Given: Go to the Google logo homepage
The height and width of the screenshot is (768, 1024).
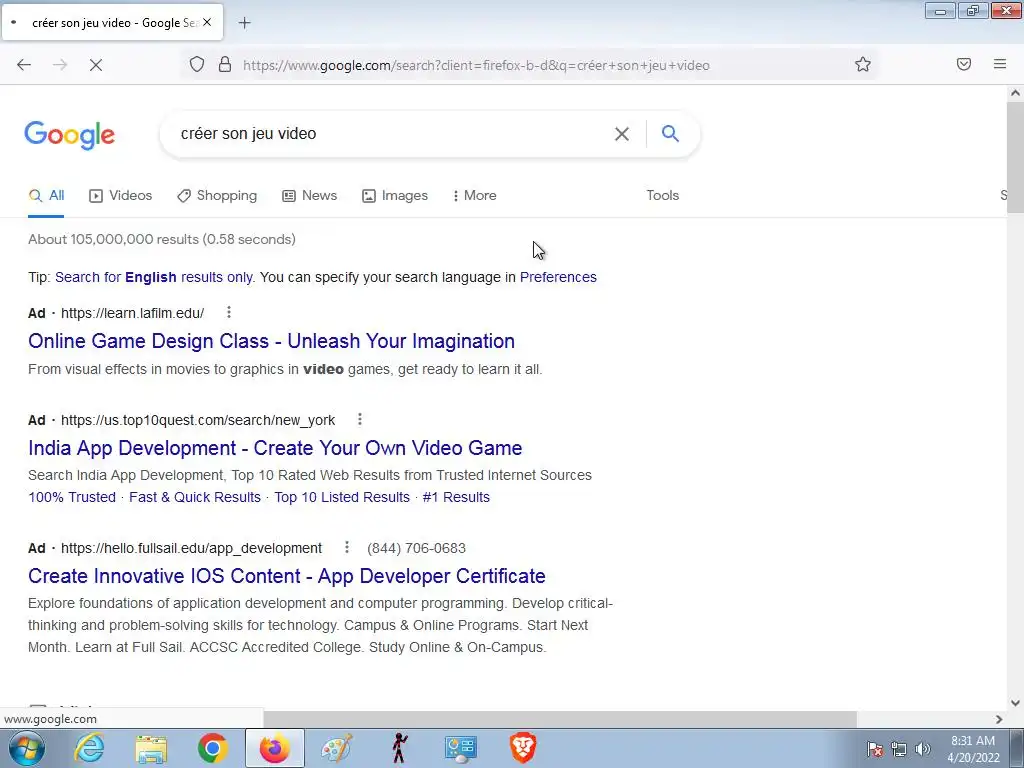Looking at the screenshot, I should point(70,135).
